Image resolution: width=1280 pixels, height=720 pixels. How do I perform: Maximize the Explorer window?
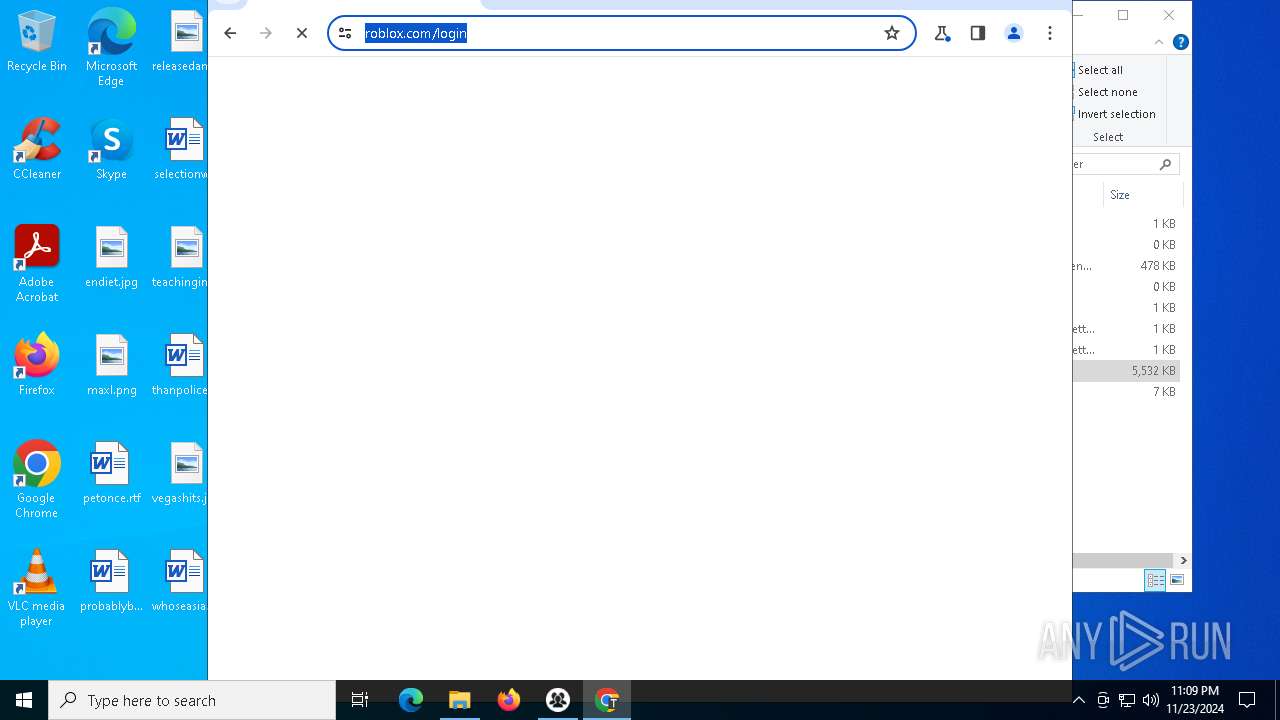1123,15
